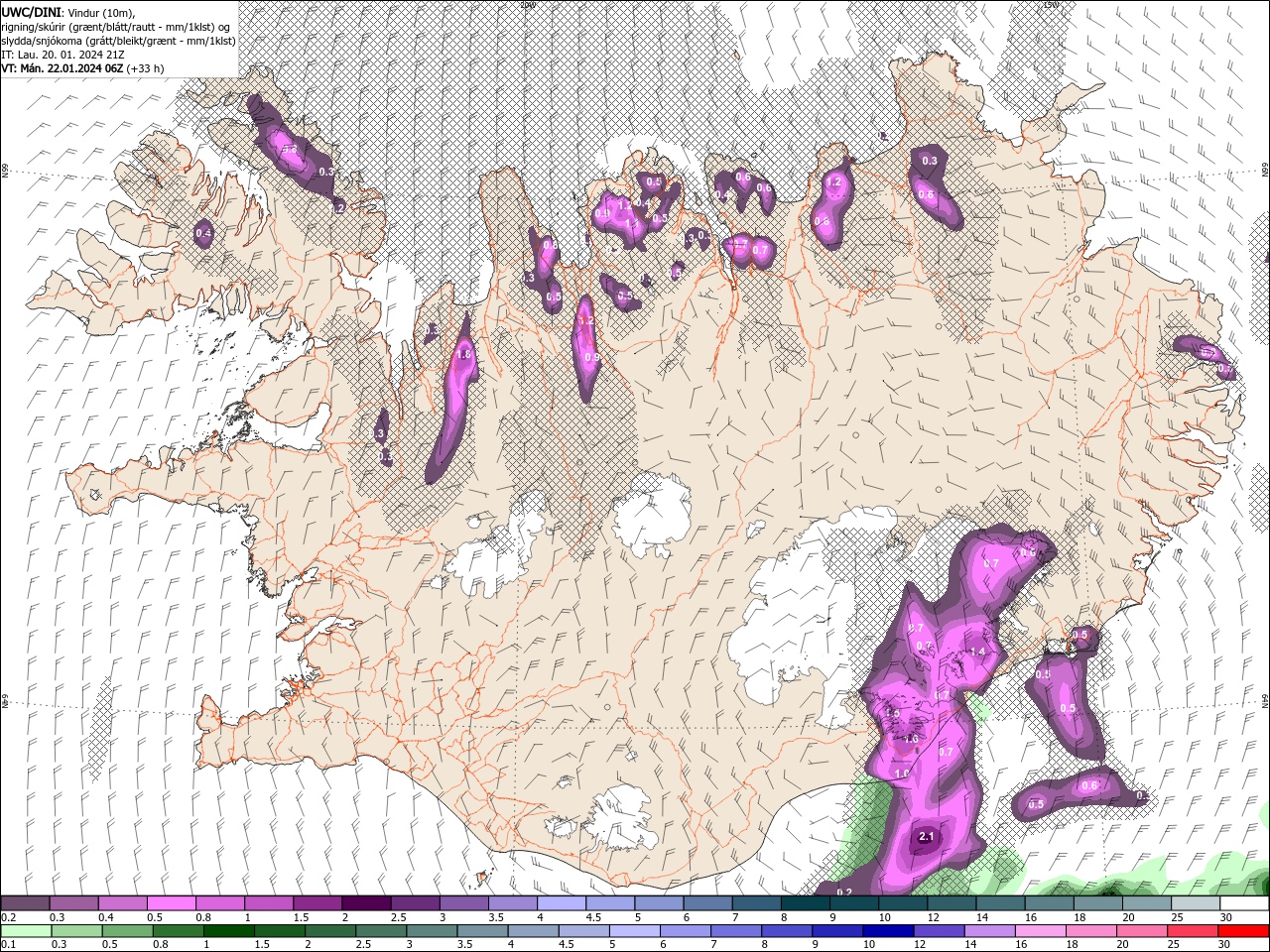Click the "0.1" legend value label

click(9, 945)
